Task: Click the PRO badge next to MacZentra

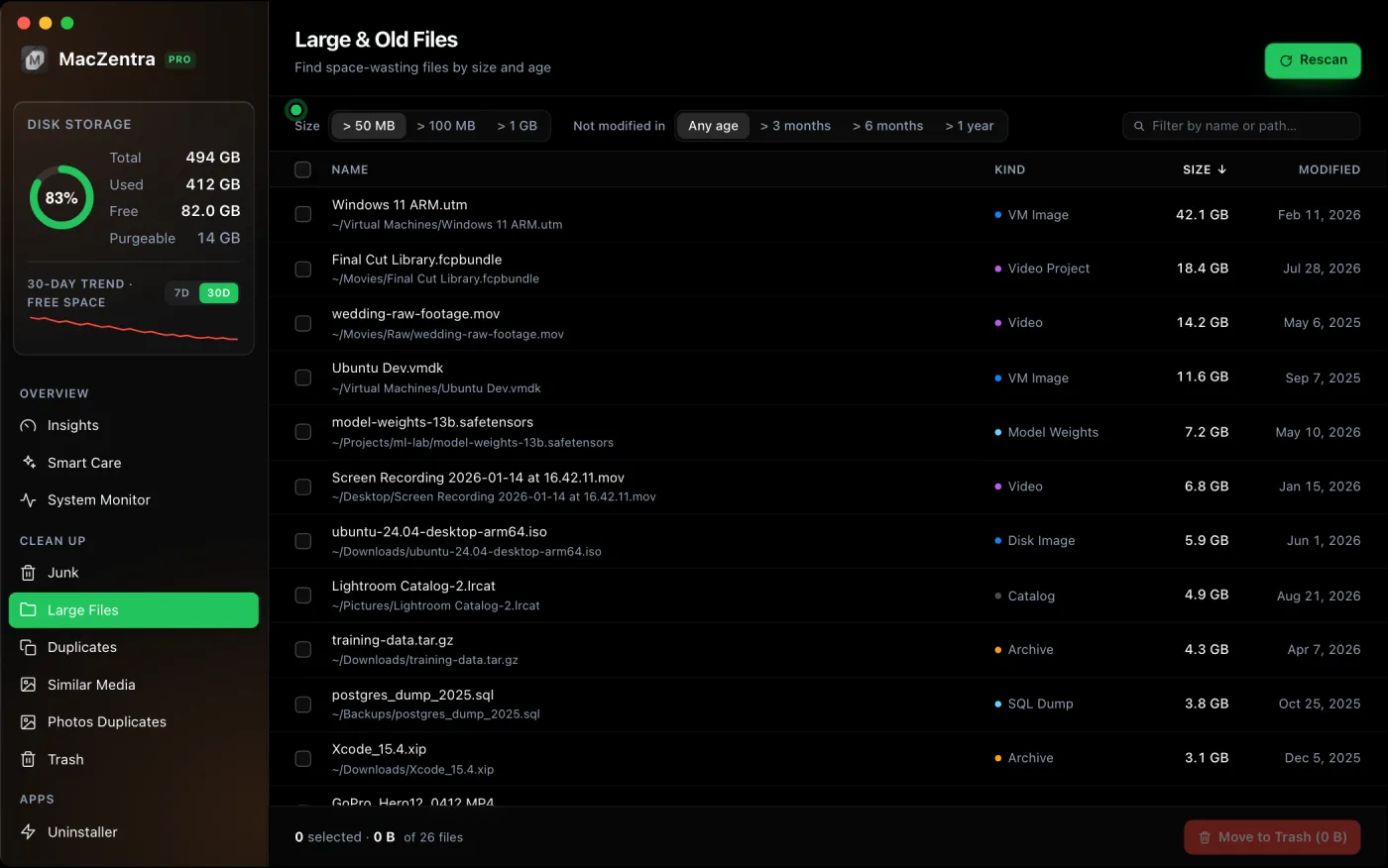Action: (179, 59)
